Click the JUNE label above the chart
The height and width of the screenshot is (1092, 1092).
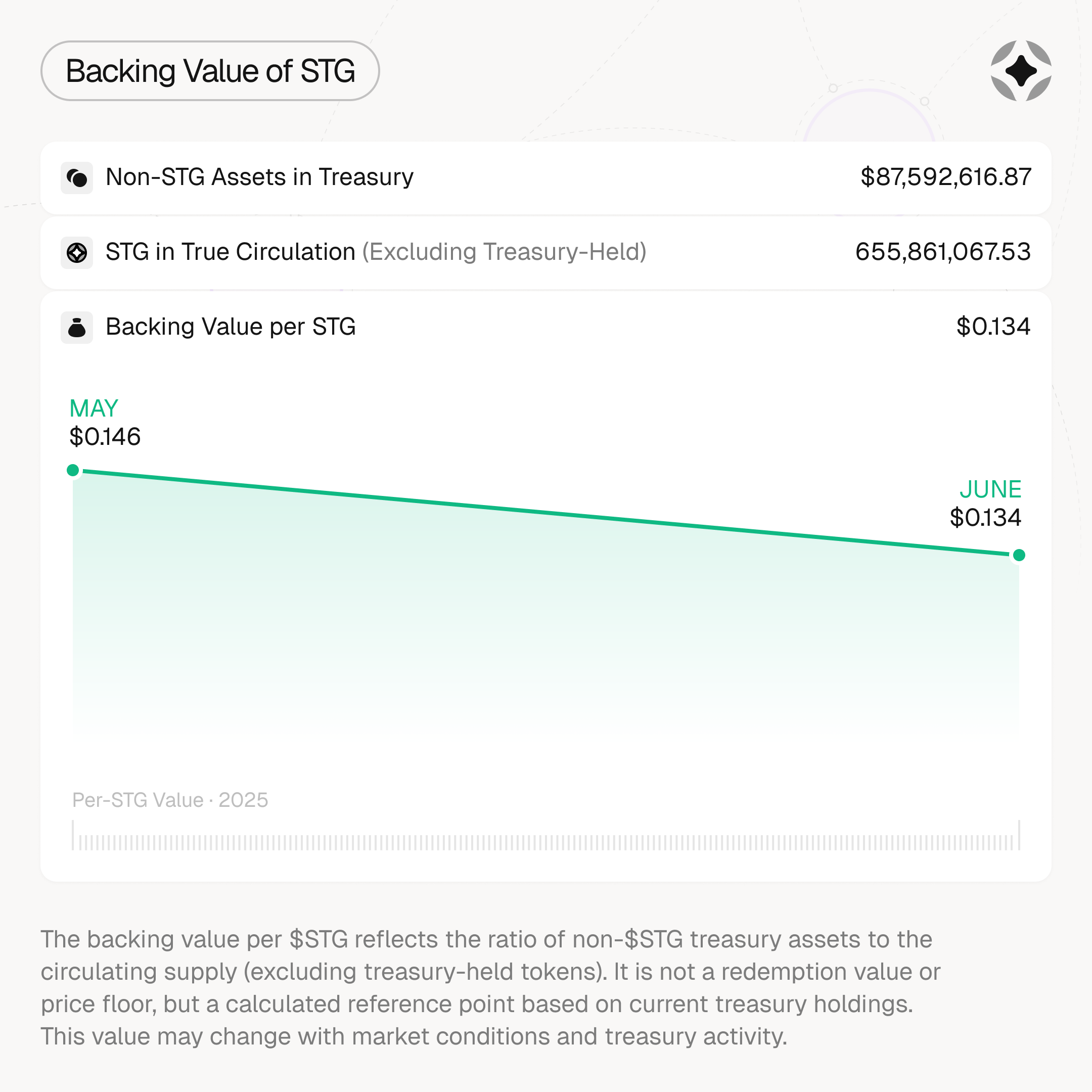pos(990,489)
